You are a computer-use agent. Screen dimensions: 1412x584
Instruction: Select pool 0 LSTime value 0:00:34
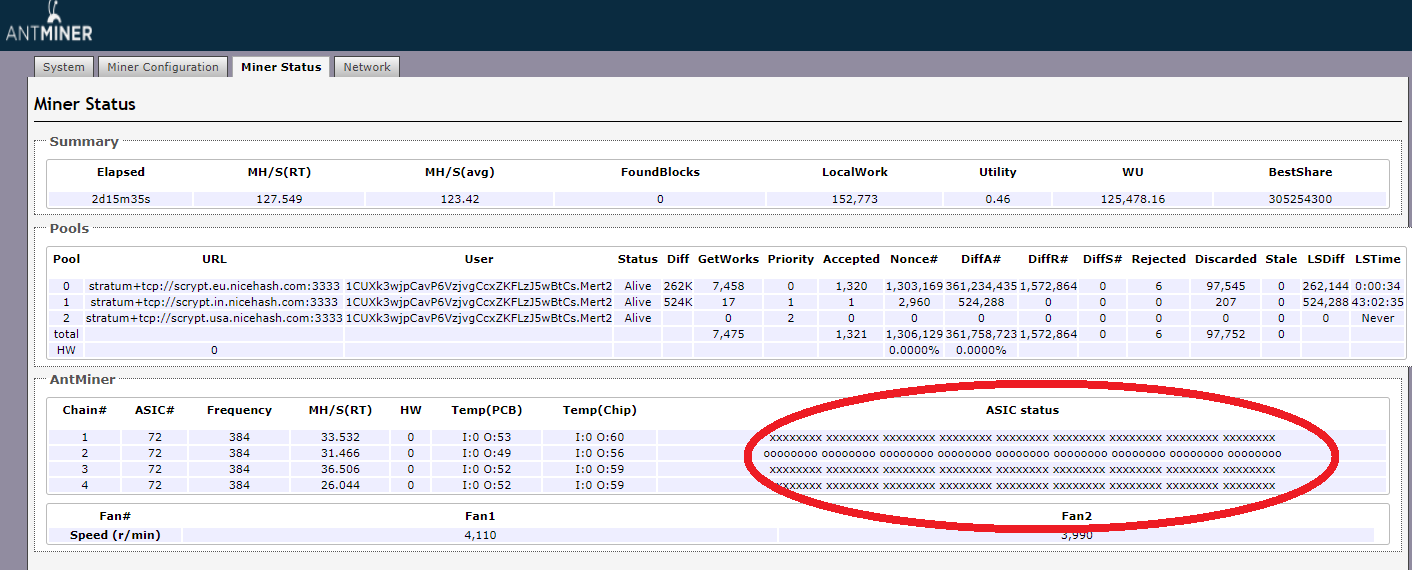1378,286
